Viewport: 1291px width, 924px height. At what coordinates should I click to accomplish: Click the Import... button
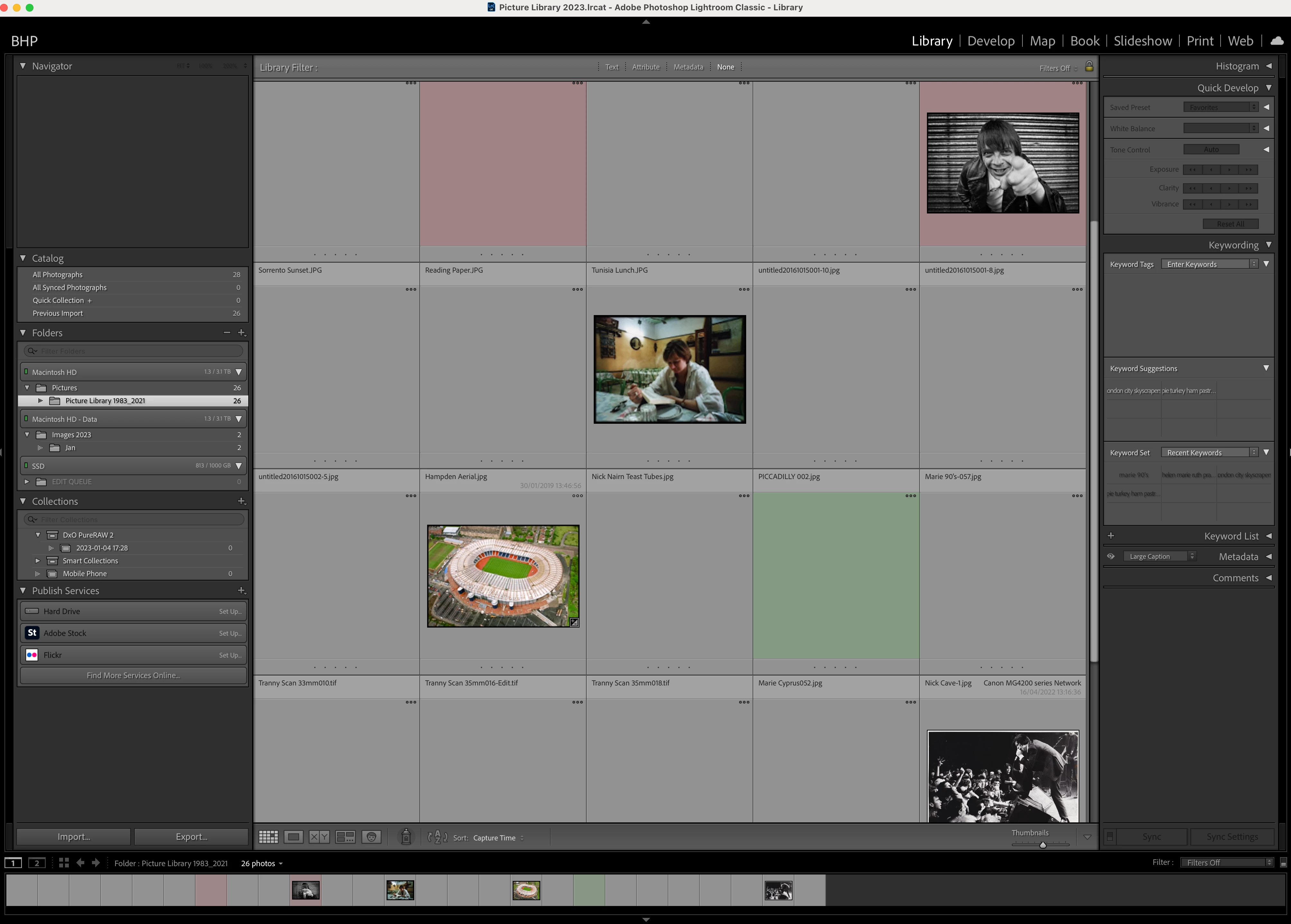[x=73, y=836]
